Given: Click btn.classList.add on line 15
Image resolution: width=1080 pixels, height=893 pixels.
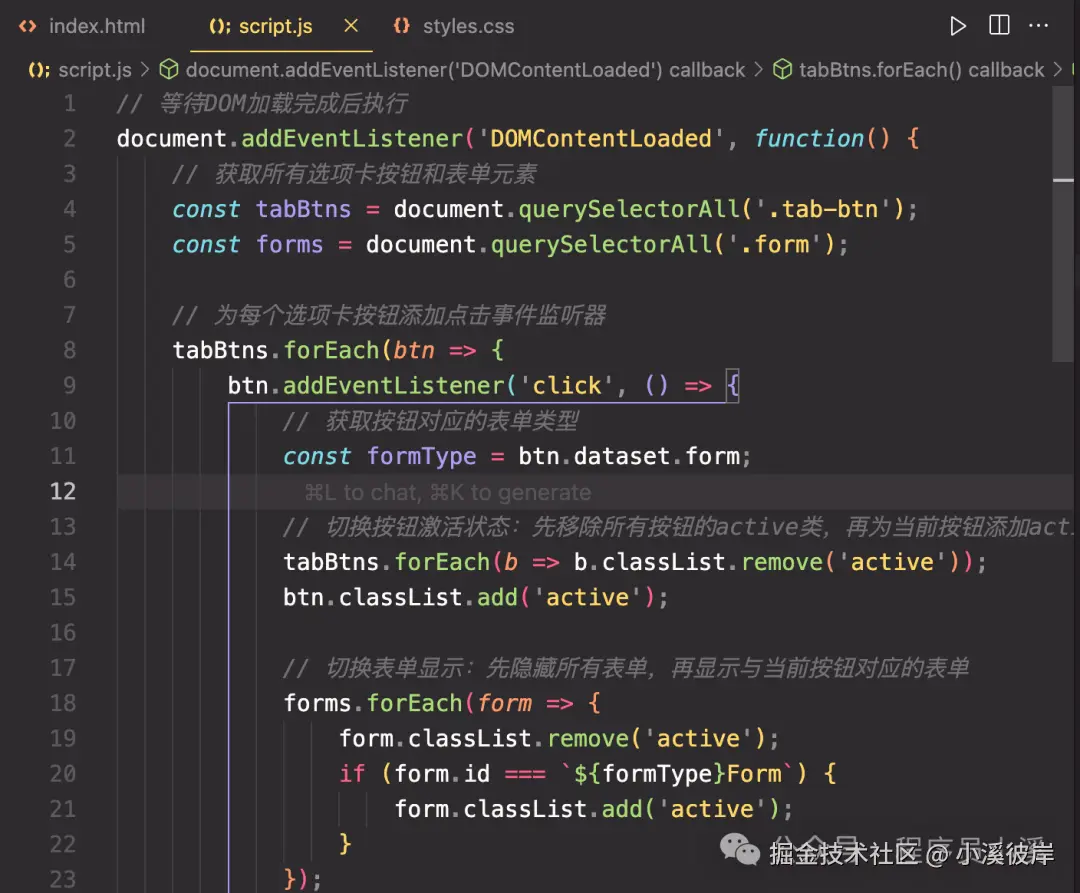Looking at the screenshot, I should pos(400,598).
